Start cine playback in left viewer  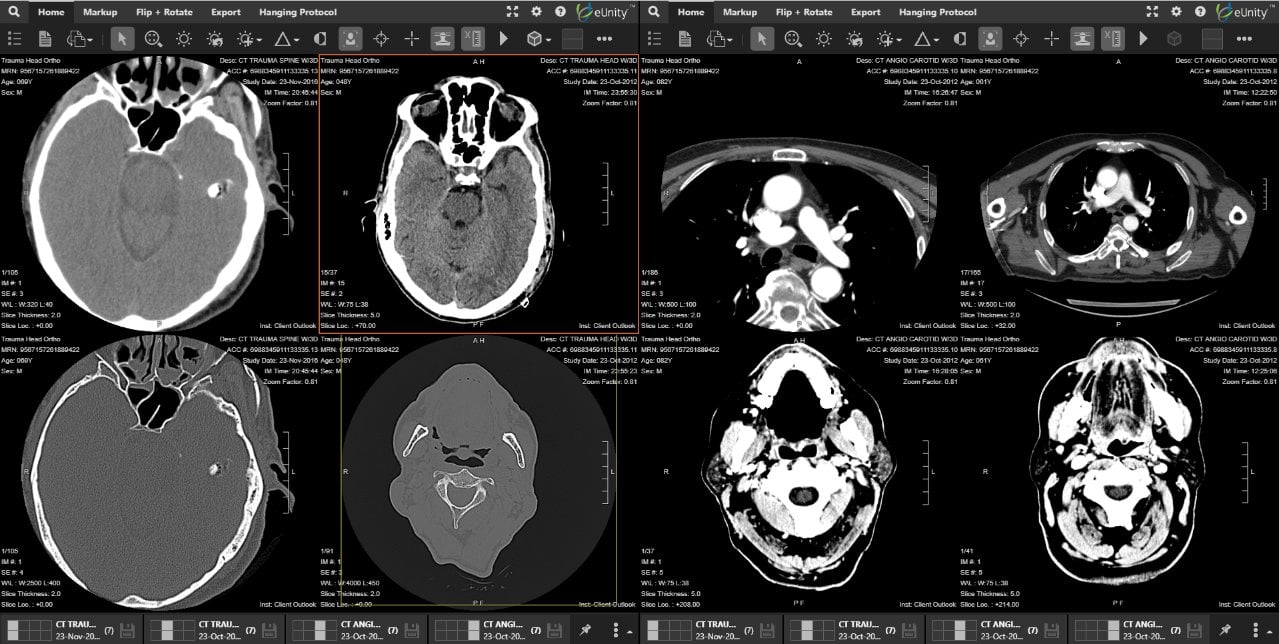tap(504, 39)
